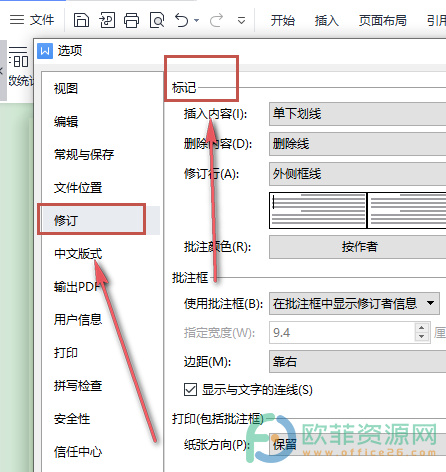Screen dimensions: 446x472
Task: Click the Print Preview icon
Action: click(157, 20)
